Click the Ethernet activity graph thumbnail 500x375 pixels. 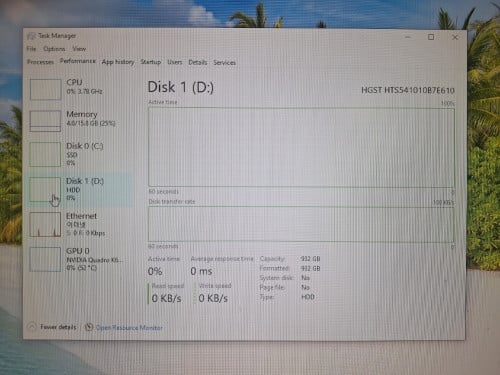tap(45, 224)
